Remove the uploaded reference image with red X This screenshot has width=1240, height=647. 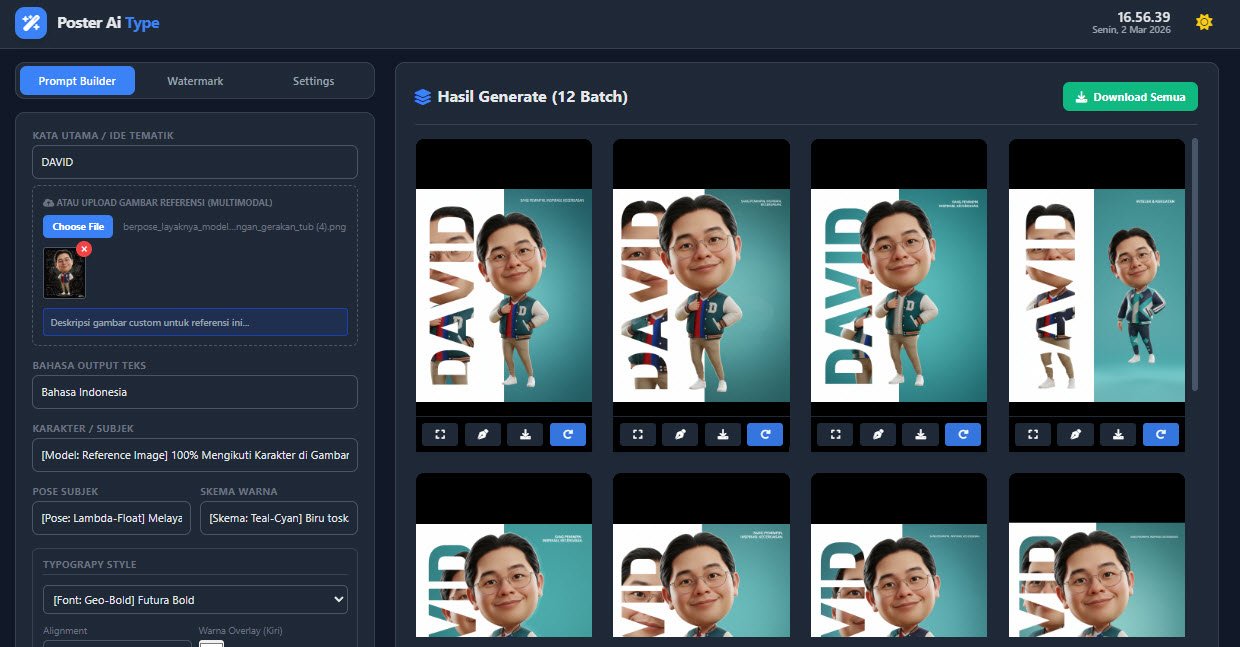[84, 248]
